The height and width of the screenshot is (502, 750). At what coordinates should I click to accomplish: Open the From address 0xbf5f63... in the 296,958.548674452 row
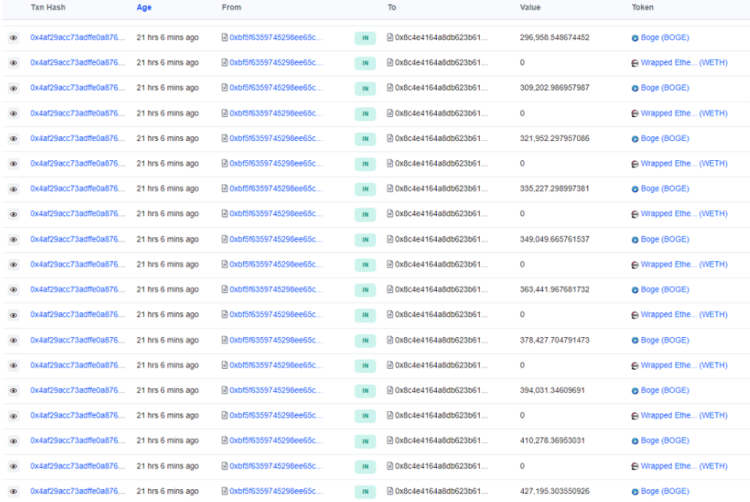[276, 37]
